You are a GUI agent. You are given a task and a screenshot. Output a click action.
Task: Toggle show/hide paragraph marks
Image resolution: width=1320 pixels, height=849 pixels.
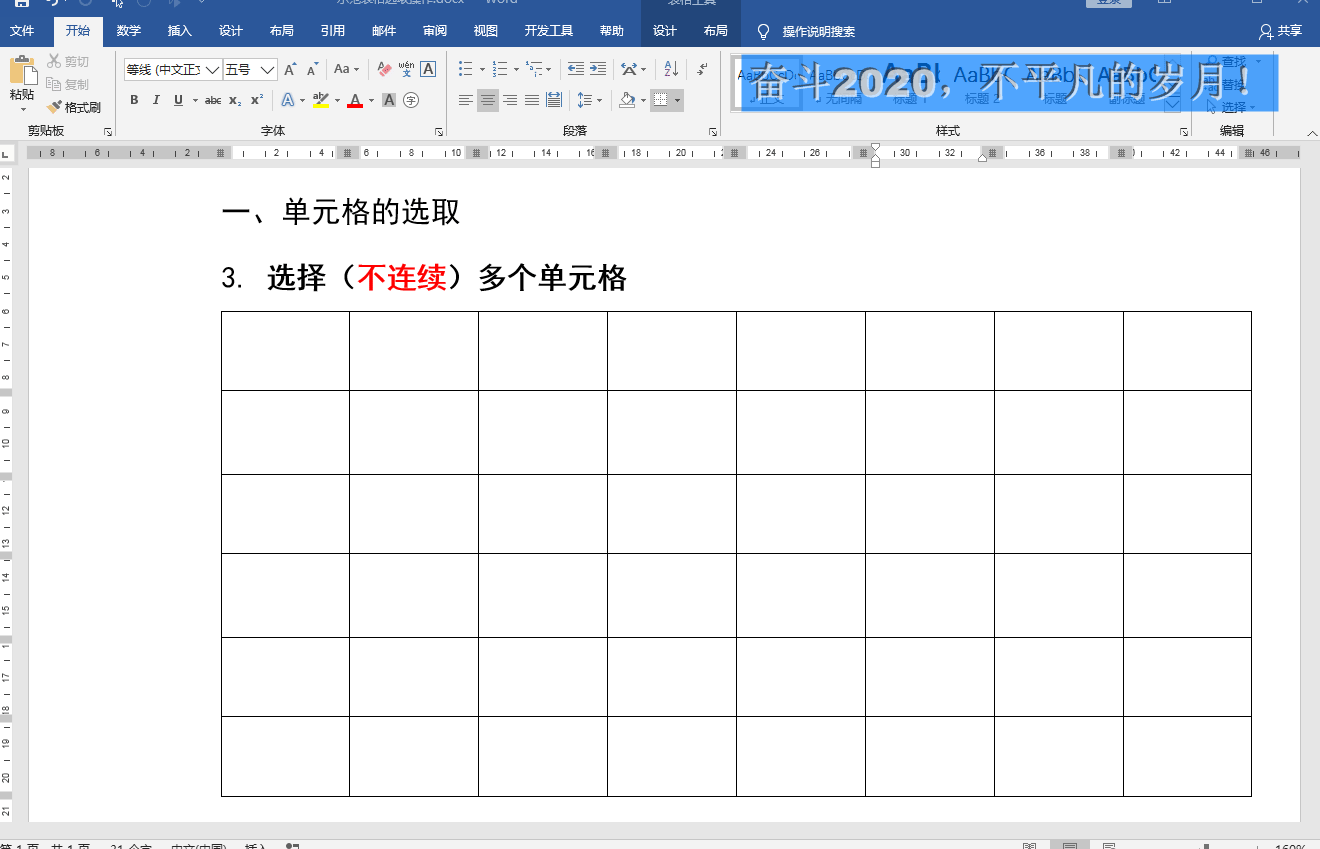click(x=703, y=70)
